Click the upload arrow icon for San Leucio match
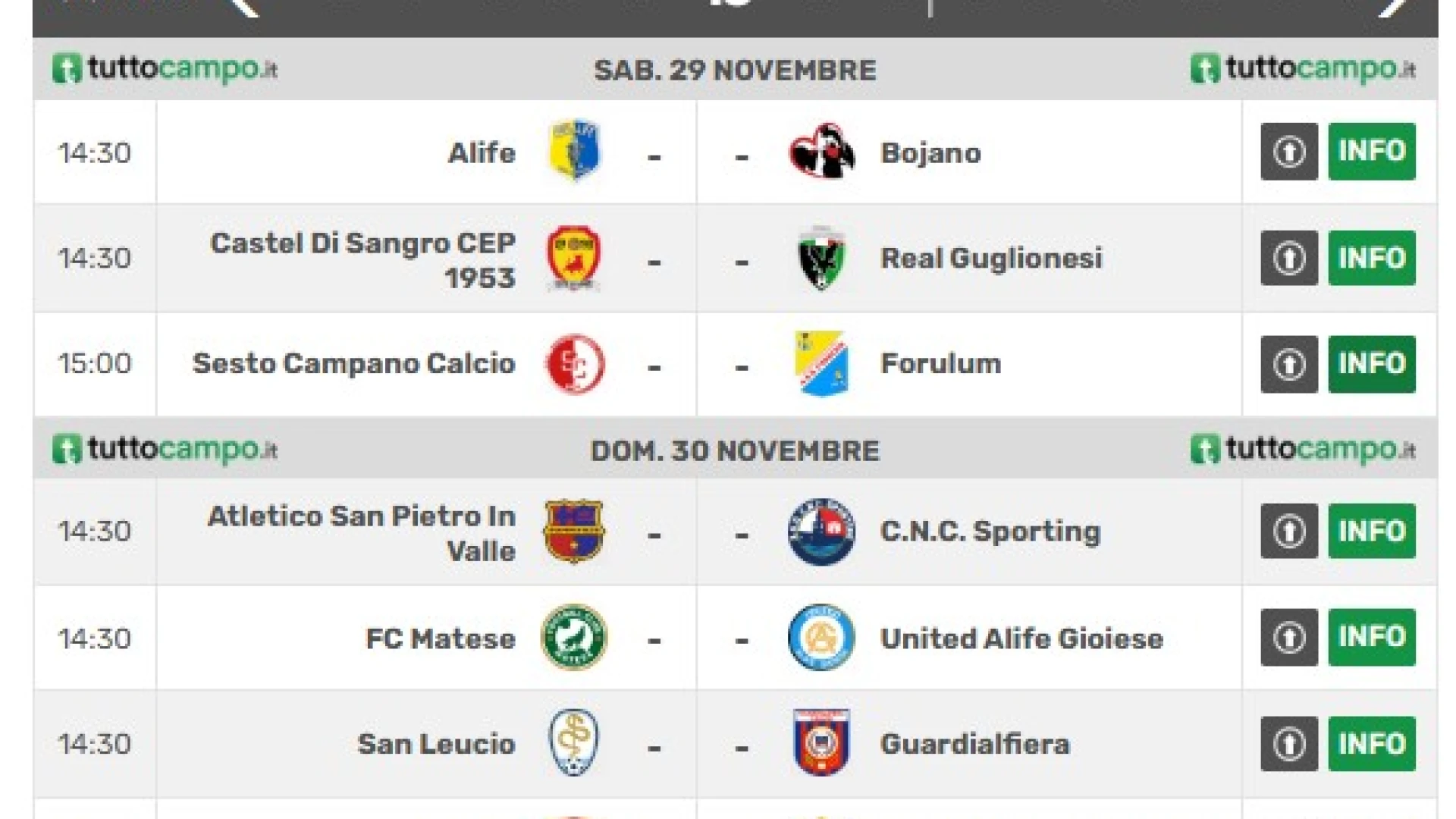Image resolution: width=1456 pixels, height=819 pixels. tap(1288, 744)
